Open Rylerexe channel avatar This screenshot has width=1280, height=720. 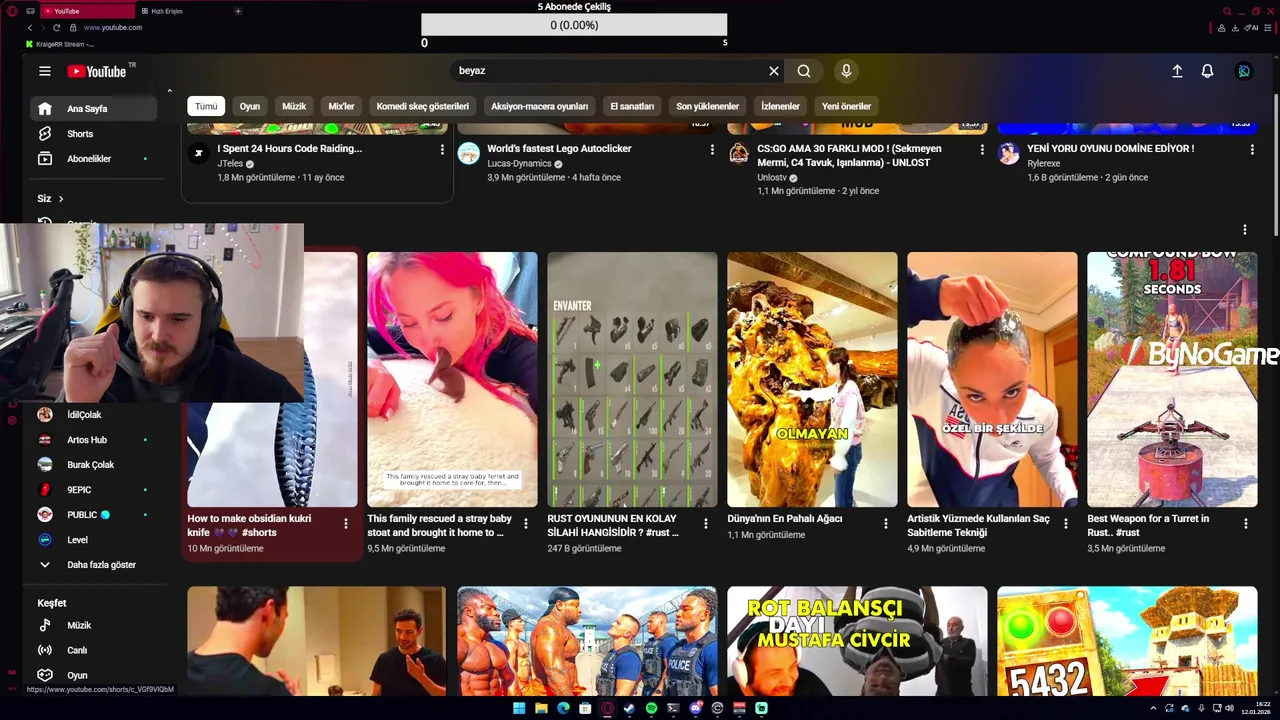[x=1009, y=153]
